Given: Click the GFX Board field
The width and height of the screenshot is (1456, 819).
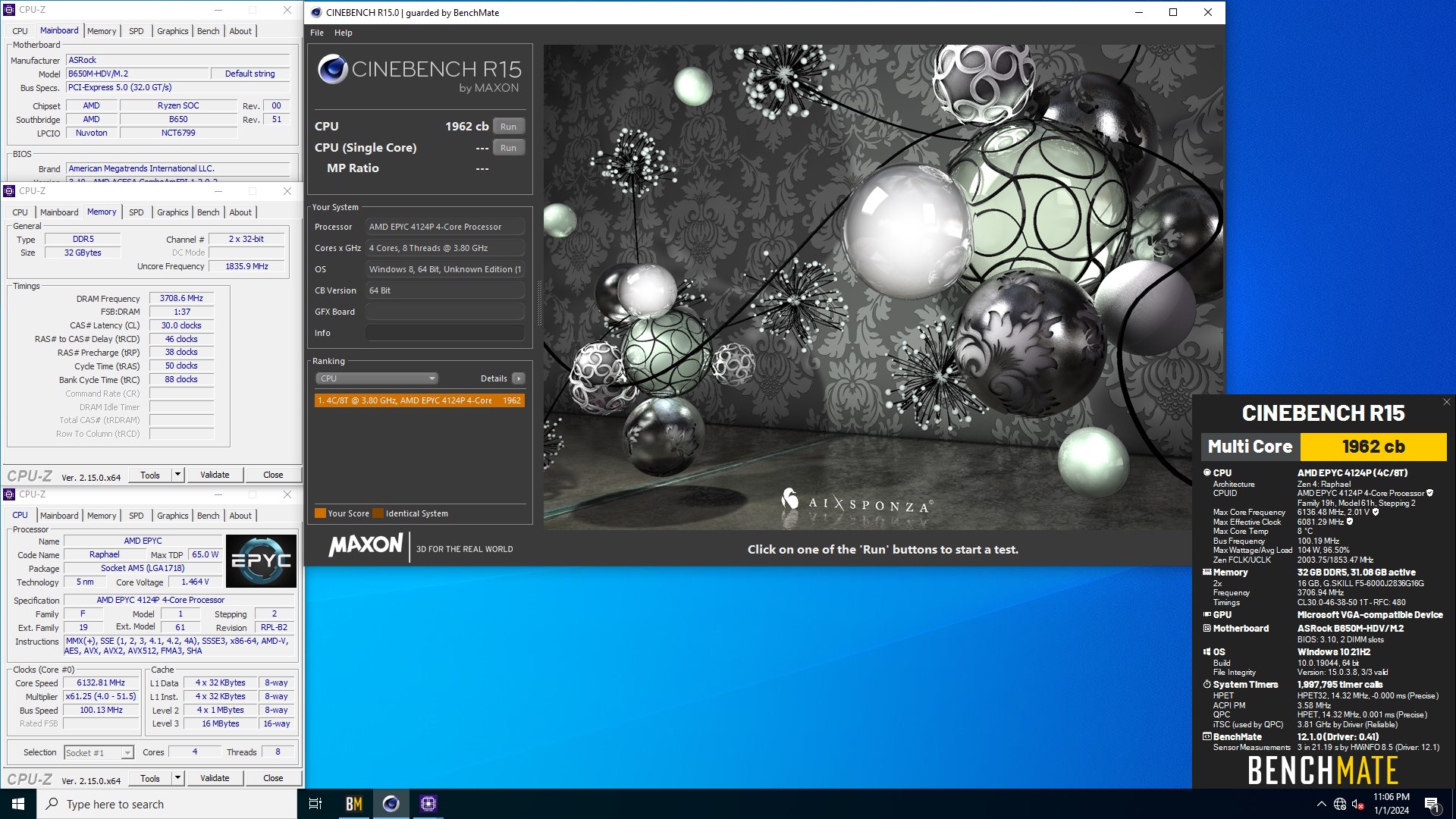Looking at the screenshot, I should (445, 312).
